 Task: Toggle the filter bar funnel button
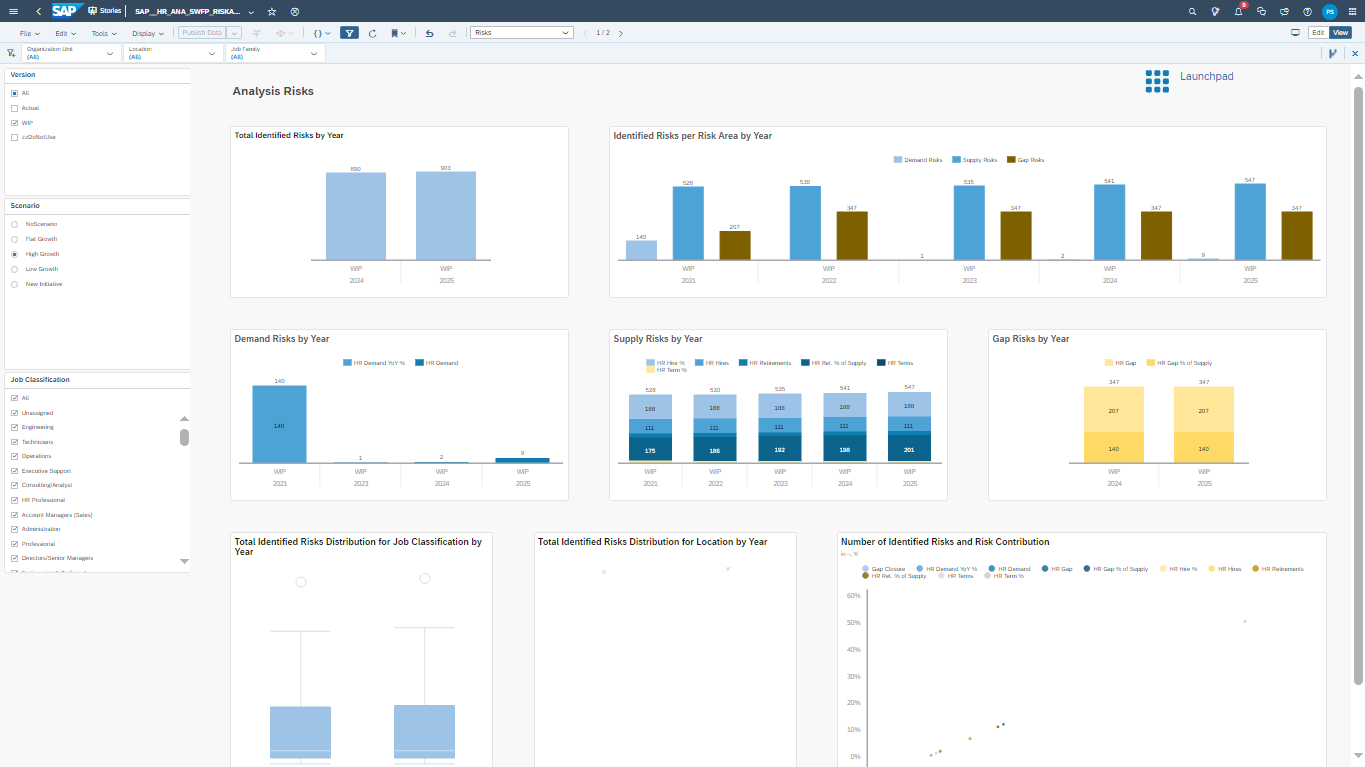point(349,33)
